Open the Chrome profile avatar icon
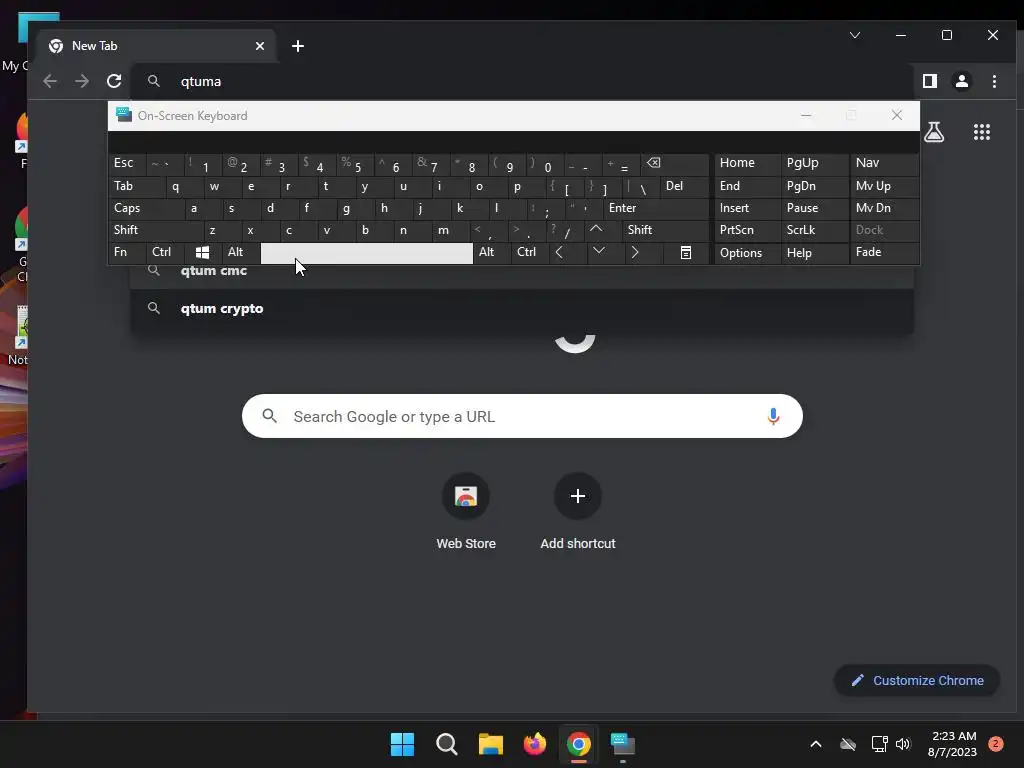This screenshot has width=1024, height=768. (961, 81)
